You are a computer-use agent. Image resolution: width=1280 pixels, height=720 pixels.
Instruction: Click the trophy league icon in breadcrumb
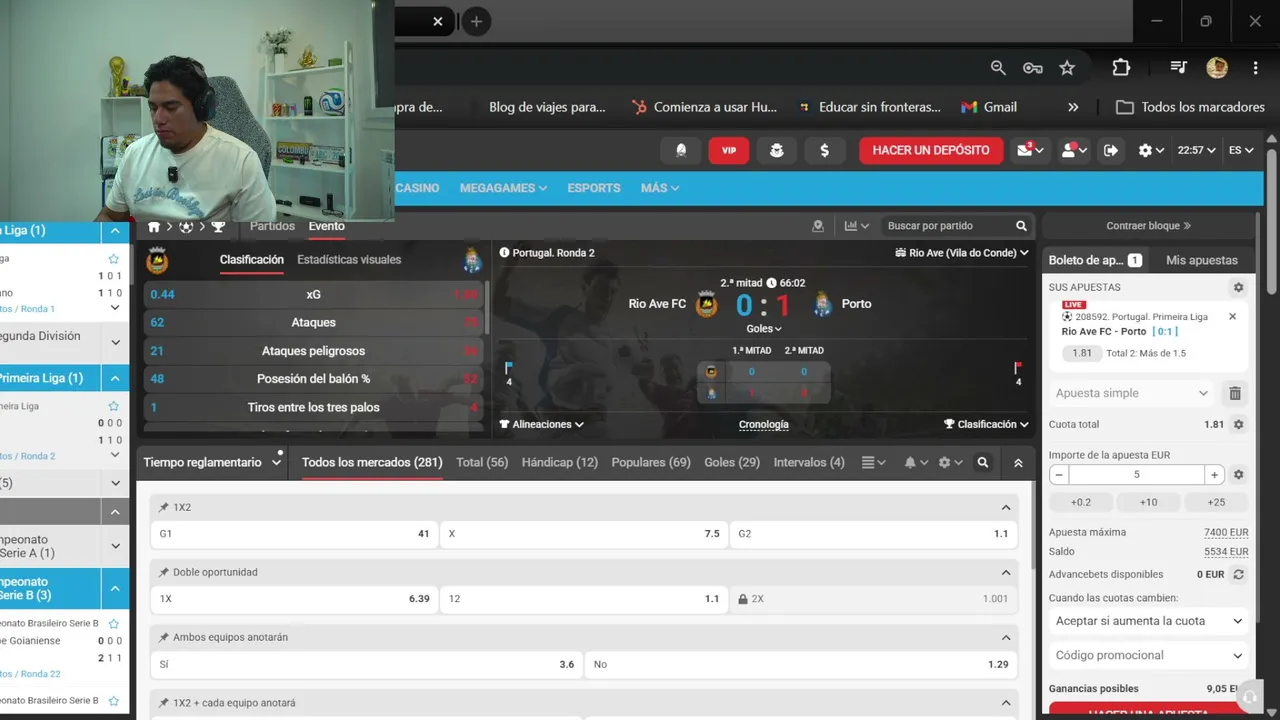(218, 227)
